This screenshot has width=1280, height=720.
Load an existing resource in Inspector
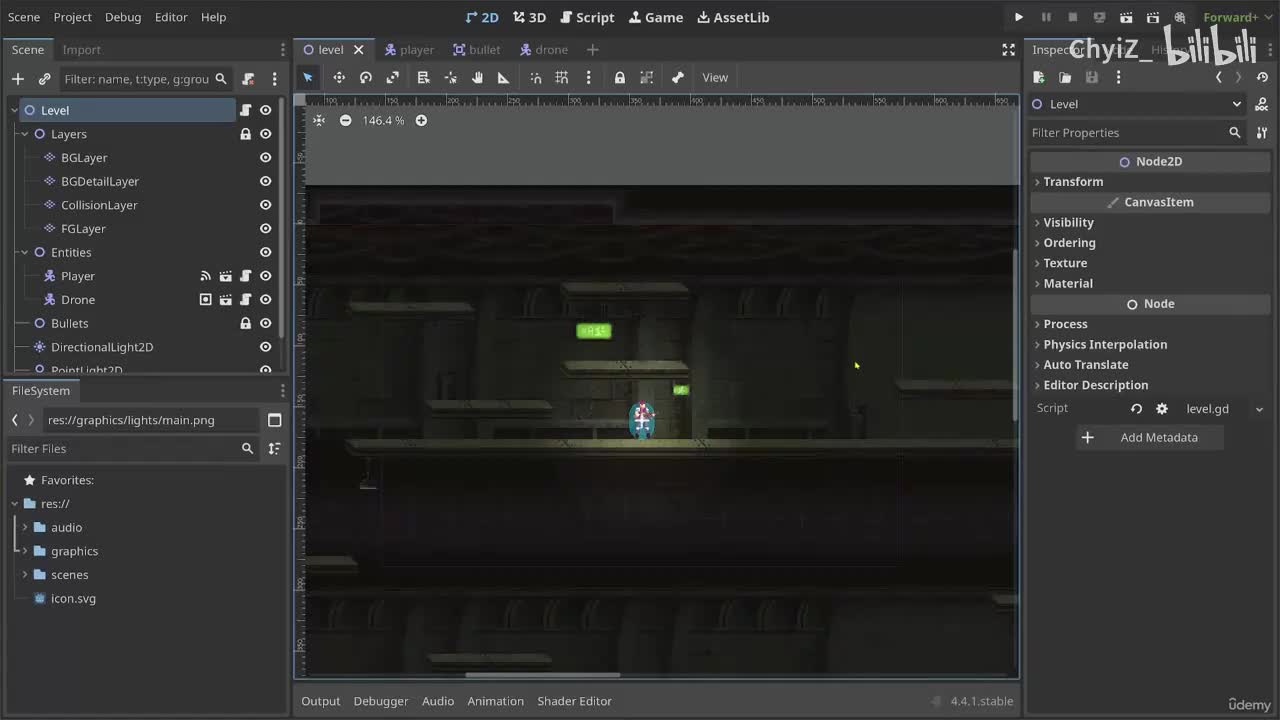tap(1065, 77)
